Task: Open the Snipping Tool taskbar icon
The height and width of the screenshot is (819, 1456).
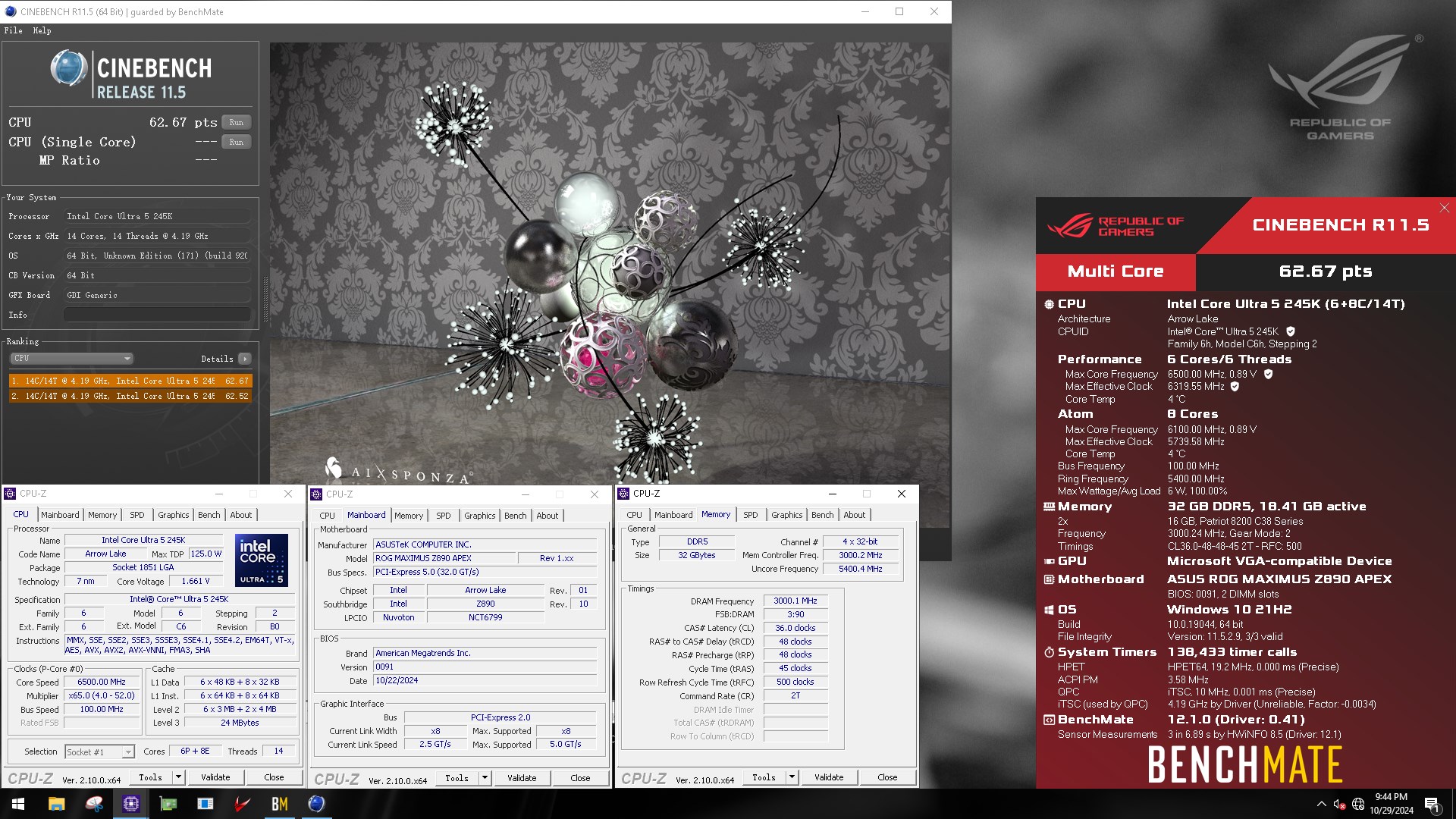Action: tap(94, 804)
